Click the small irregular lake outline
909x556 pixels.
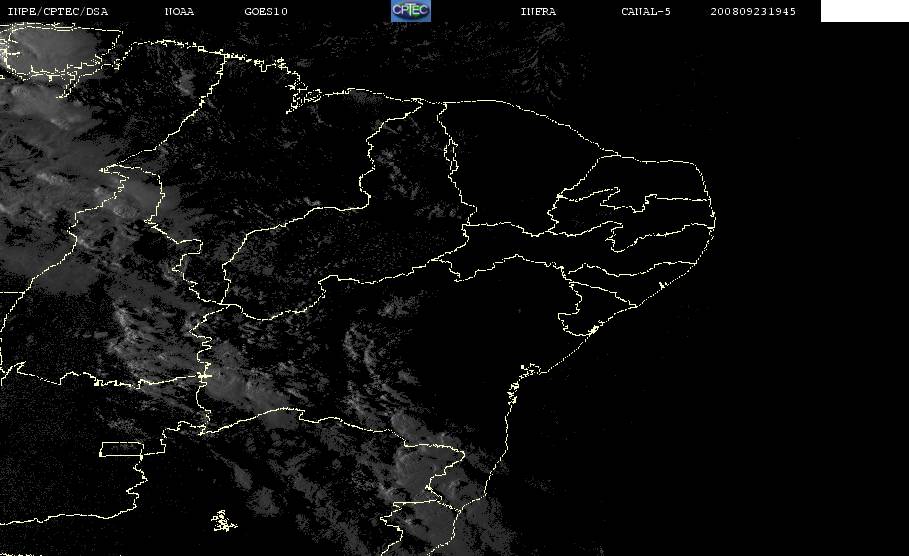(x=223, y=521)
